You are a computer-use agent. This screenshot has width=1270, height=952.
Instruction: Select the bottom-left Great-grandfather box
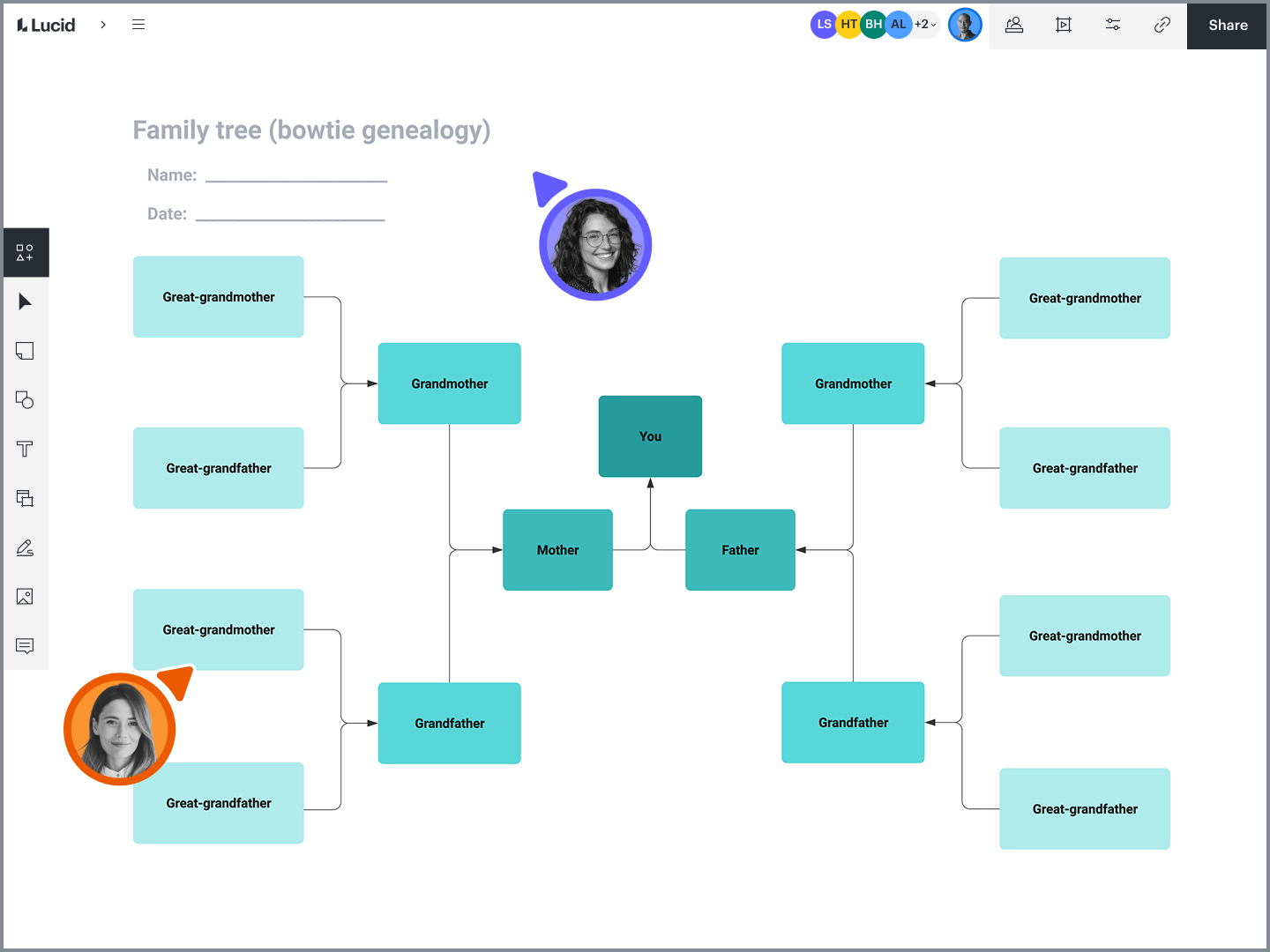(x=219, y=803)
